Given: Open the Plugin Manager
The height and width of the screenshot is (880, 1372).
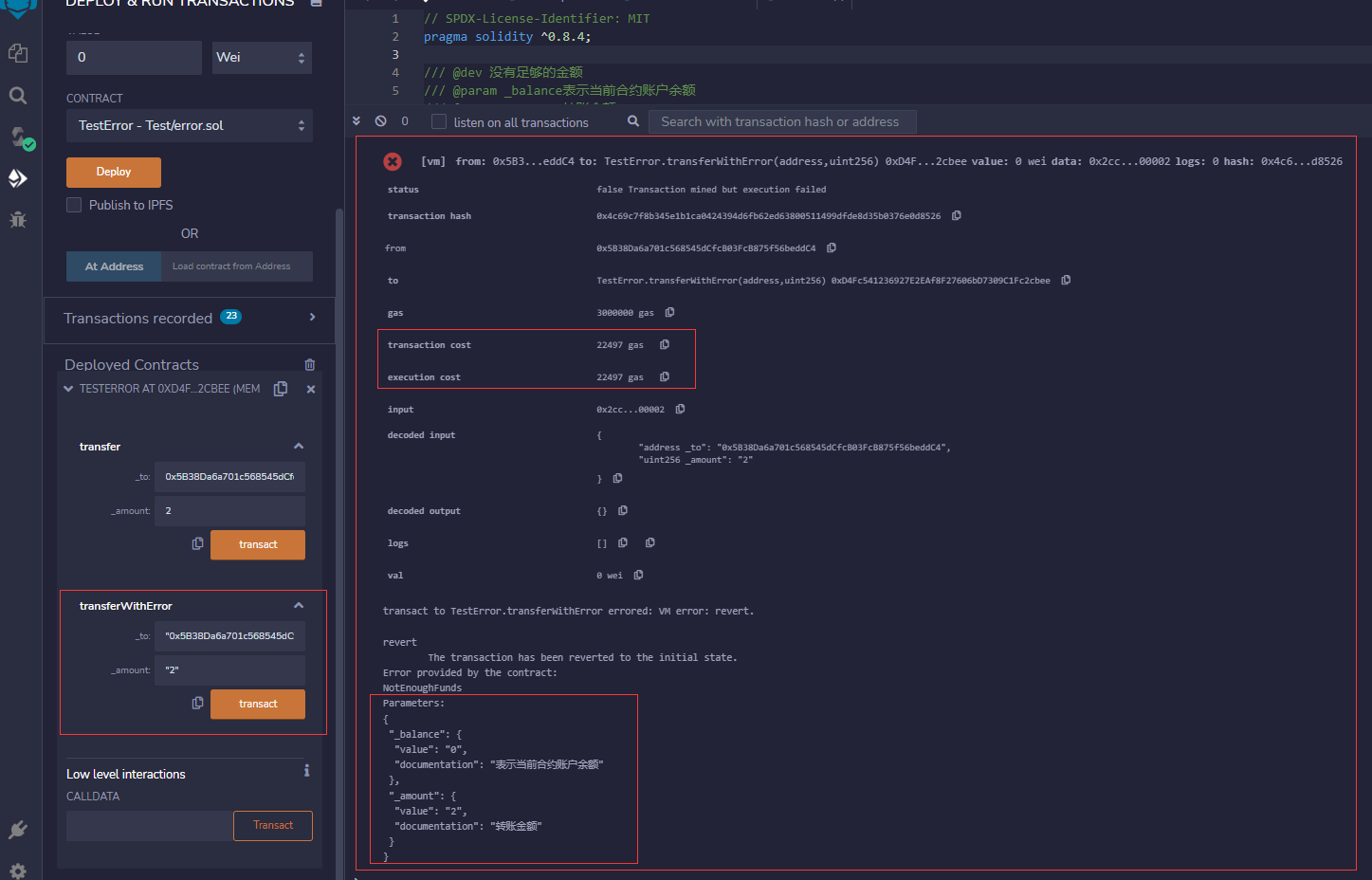Looking at the screenshot, I should click(18, 830).
